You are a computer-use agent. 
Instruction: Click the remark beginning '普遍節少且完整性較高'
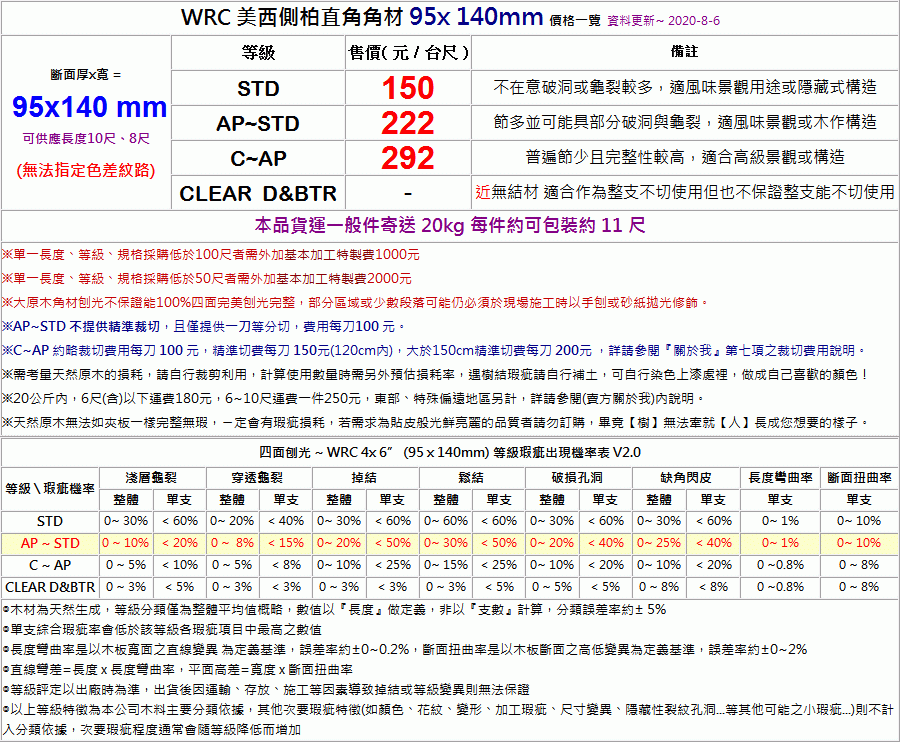pyautogui.click(x=685, y=157)
